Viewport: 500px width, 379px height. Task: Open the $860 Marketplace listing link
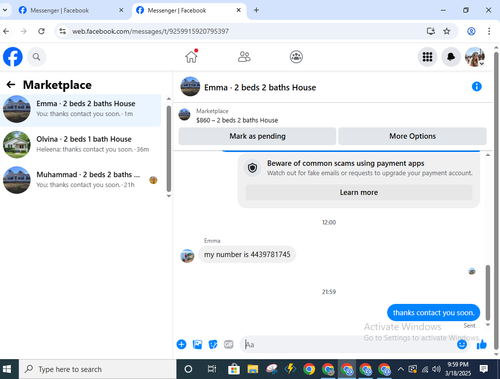pos(237,120)
